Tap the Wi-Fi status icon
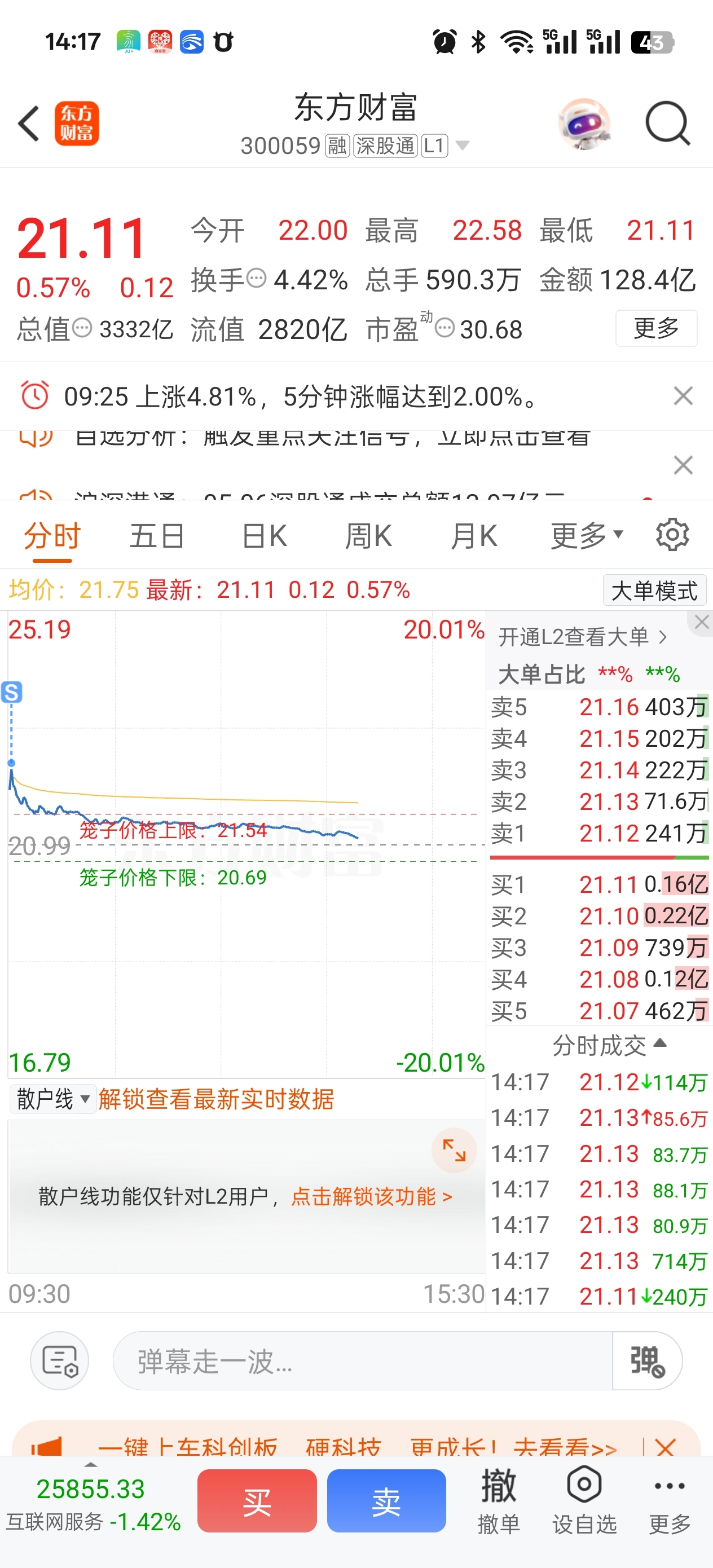713x1568 pixels. coord(516,42)
